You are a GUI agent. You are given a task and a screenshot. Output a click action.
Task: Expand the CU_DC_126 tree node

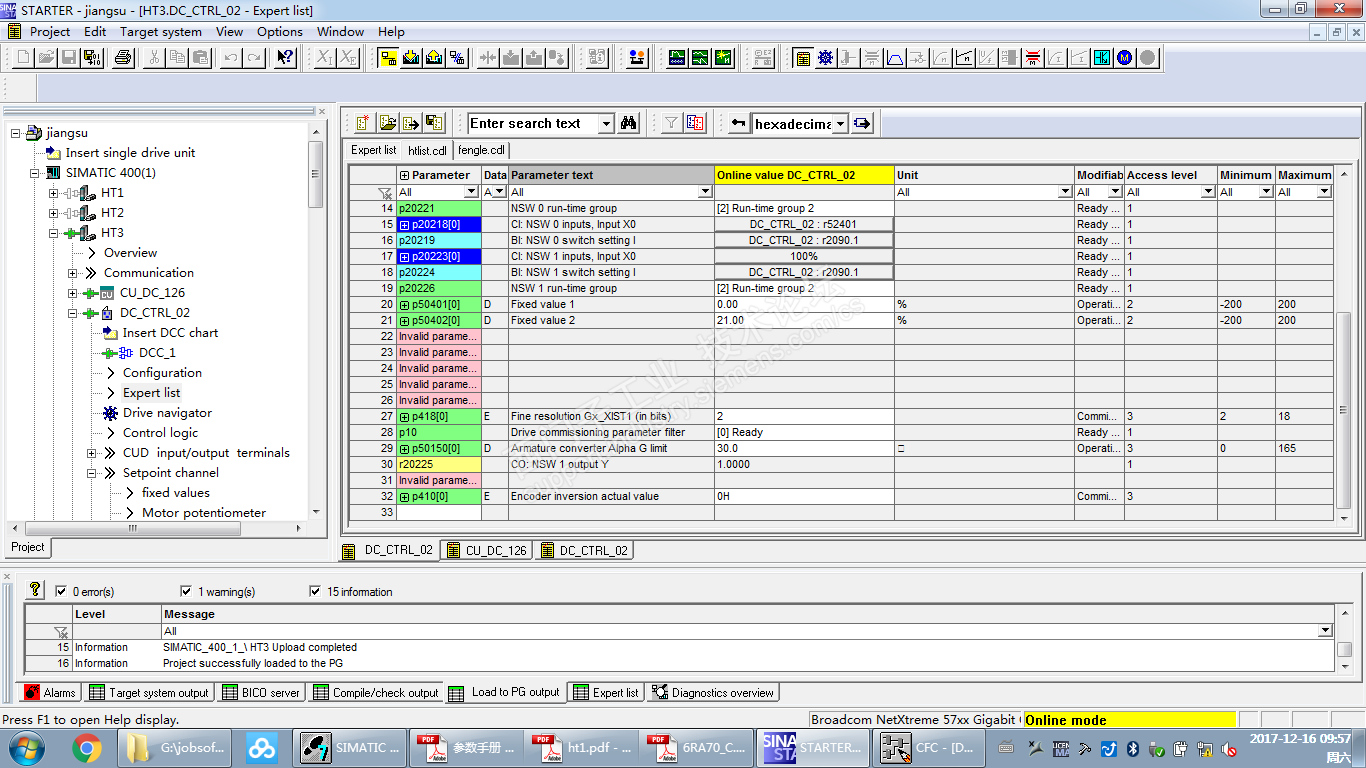pos(73,293)
